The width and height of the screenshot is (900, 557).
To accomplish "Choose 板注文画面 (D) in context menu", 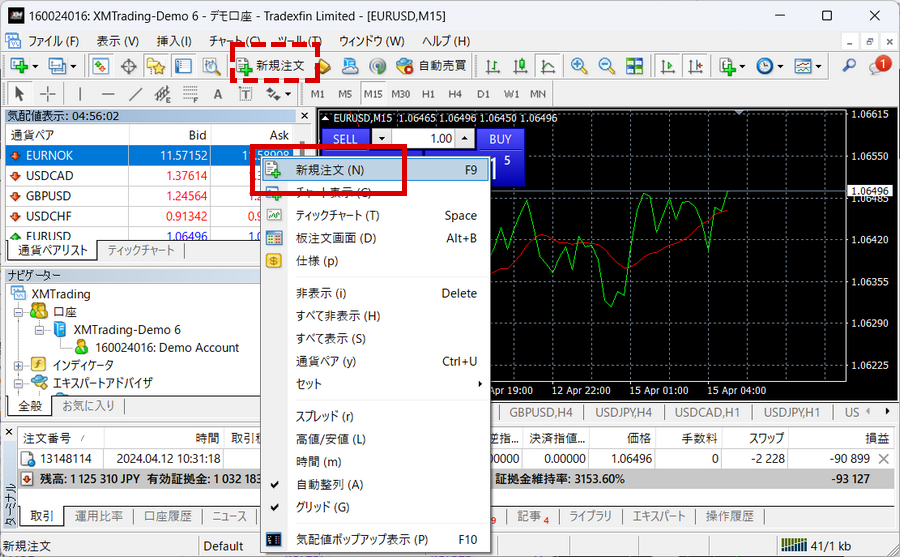I will [375, 238].
